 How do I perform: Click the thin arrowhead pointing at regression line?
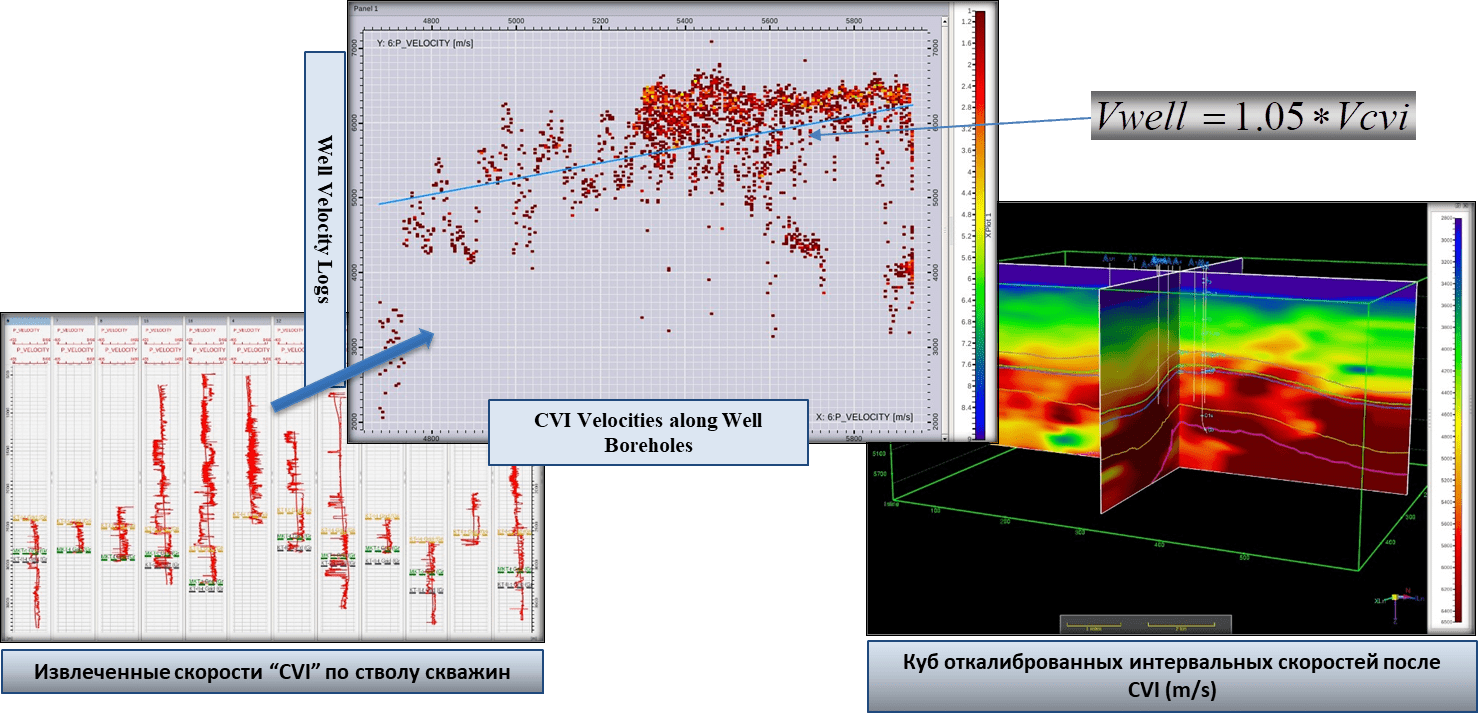[x=817, y=134]
